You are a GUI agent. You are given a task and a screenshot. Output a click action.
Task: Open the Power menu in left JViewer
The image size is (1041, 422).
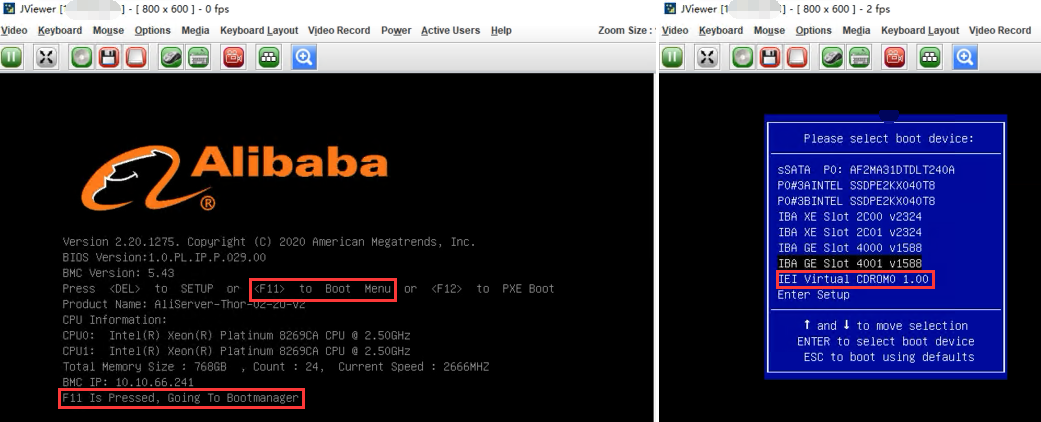tap(396, 31)
